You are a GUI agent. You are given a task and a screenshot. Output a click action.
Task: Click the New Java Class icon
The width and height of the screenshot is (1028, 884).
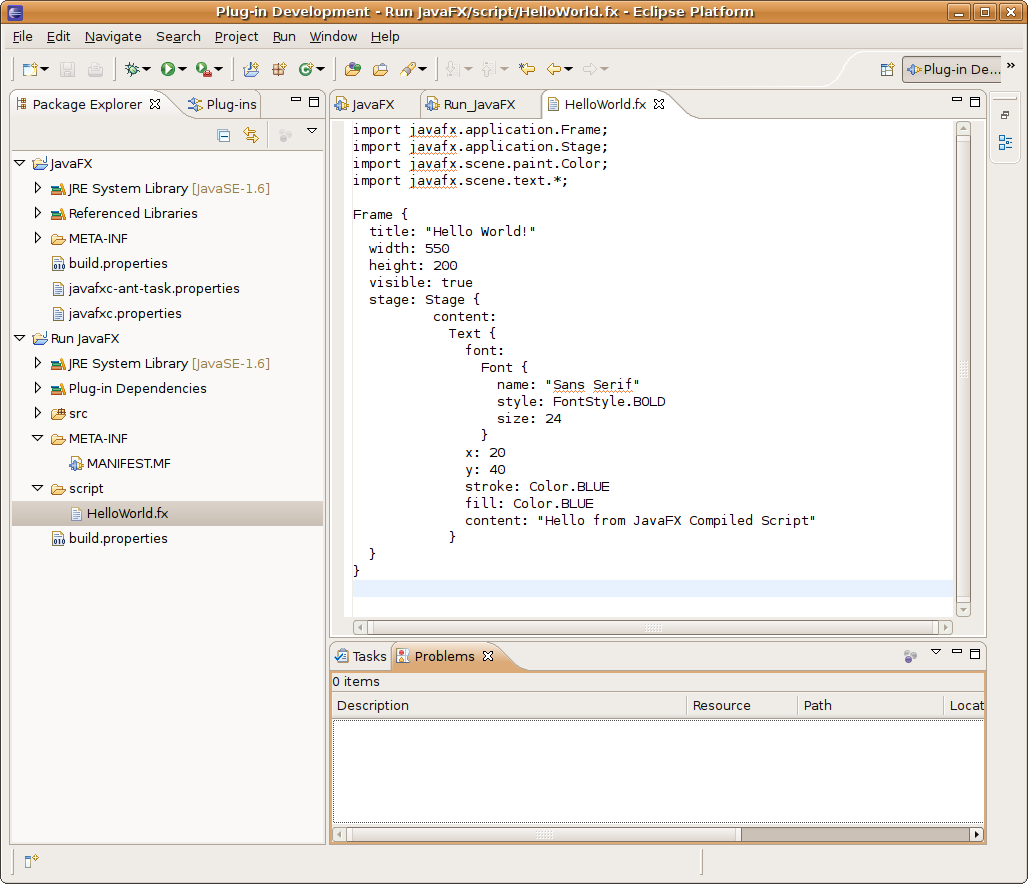(307, 69)
